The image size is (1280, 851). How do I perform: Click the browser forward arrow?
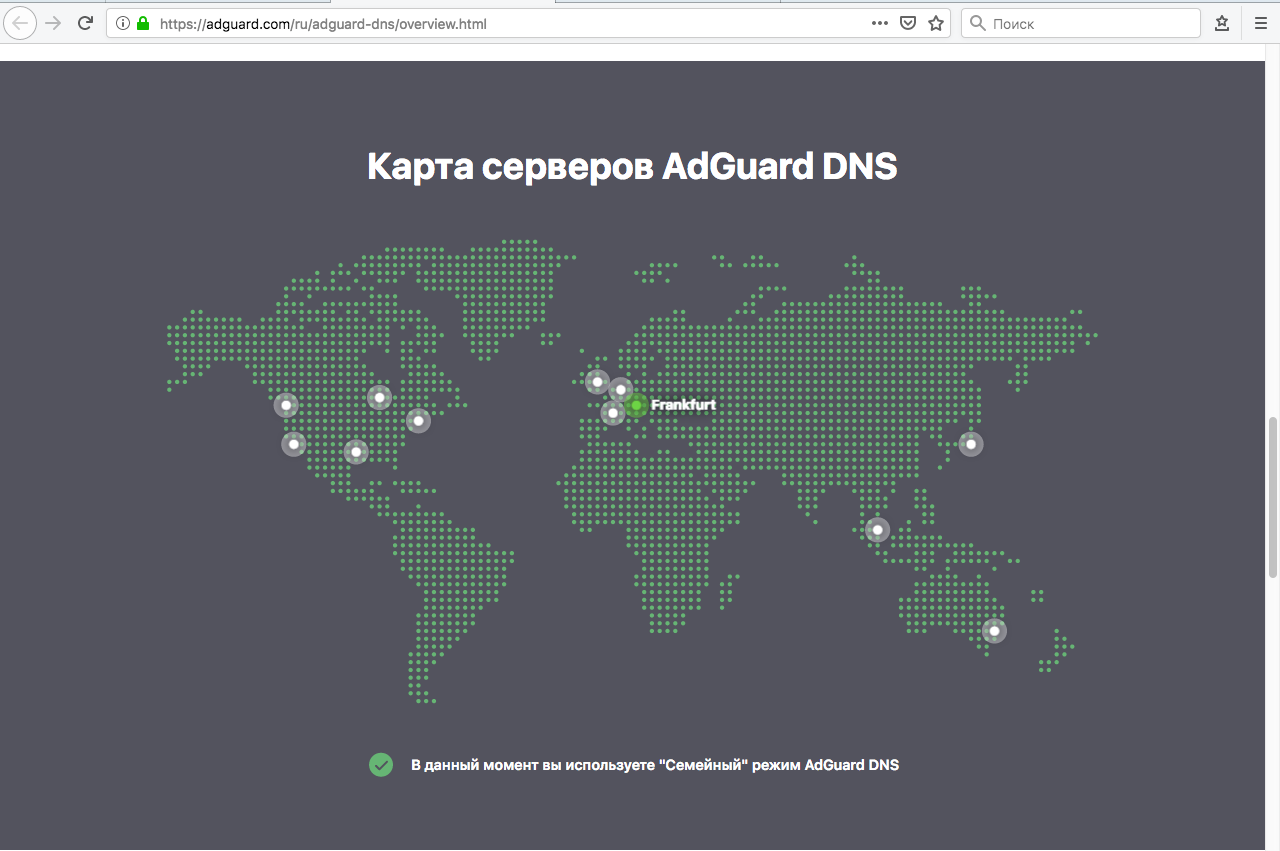(x=54, y=23)
